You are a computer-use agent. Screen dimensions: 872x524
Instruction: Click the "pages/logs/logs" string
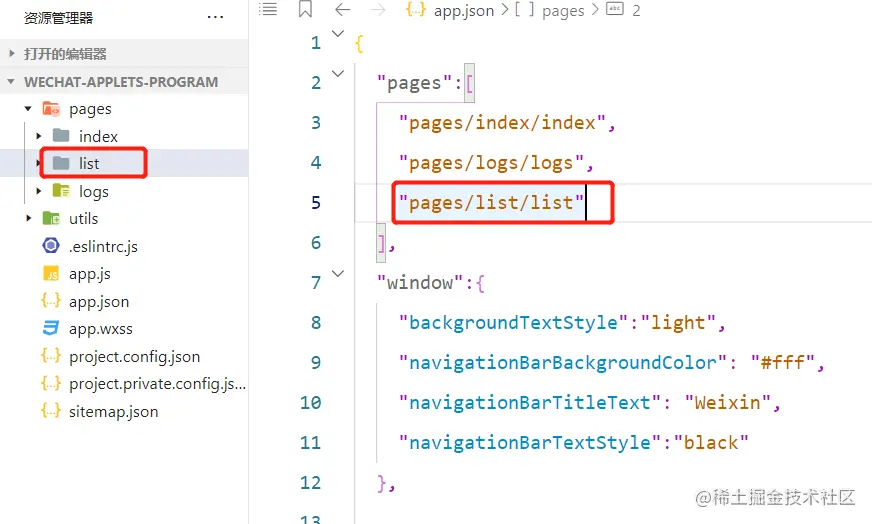pos(491,163)
